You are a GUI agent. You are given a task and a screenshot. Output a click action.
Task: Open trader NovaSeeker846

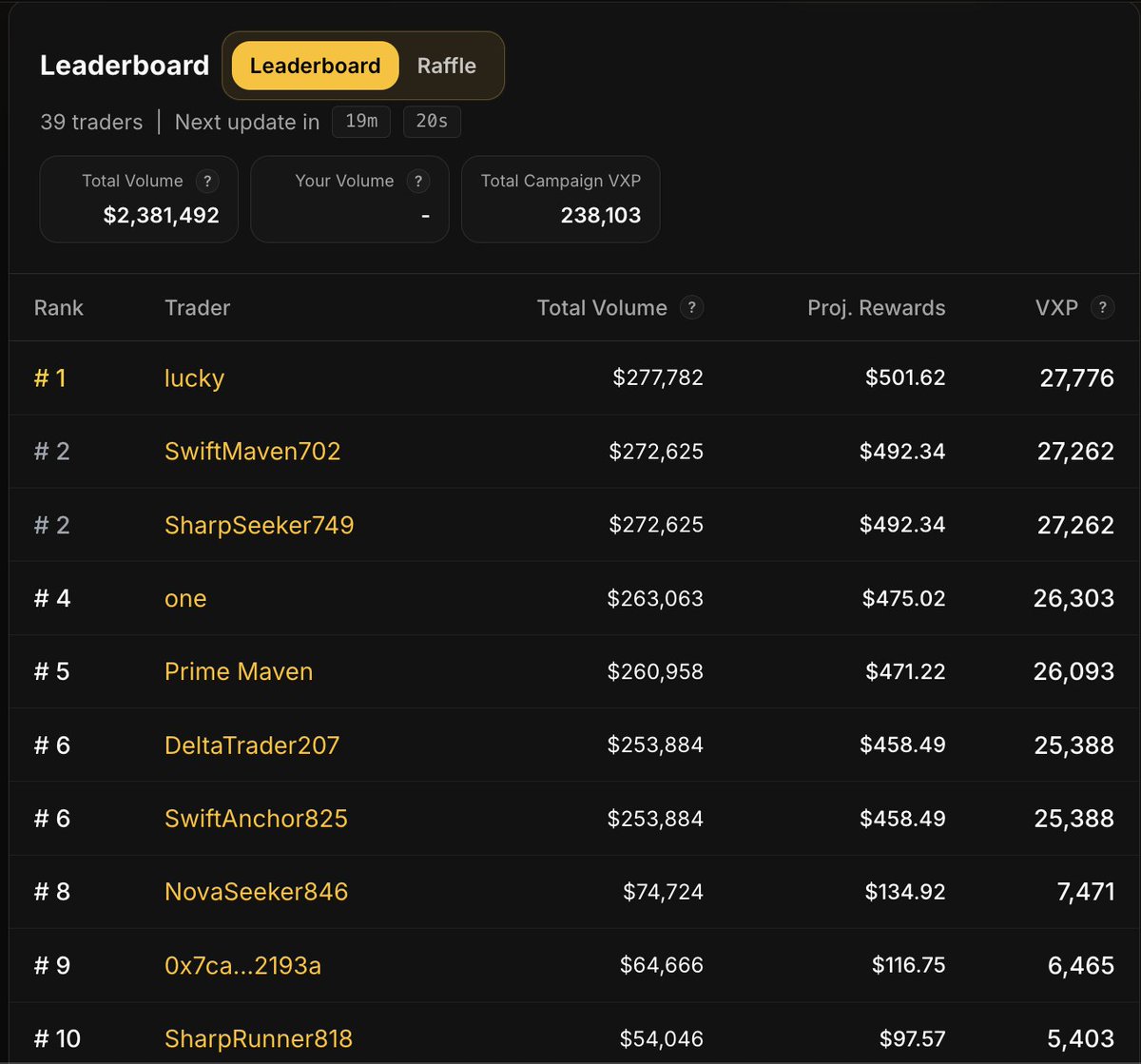256,892
